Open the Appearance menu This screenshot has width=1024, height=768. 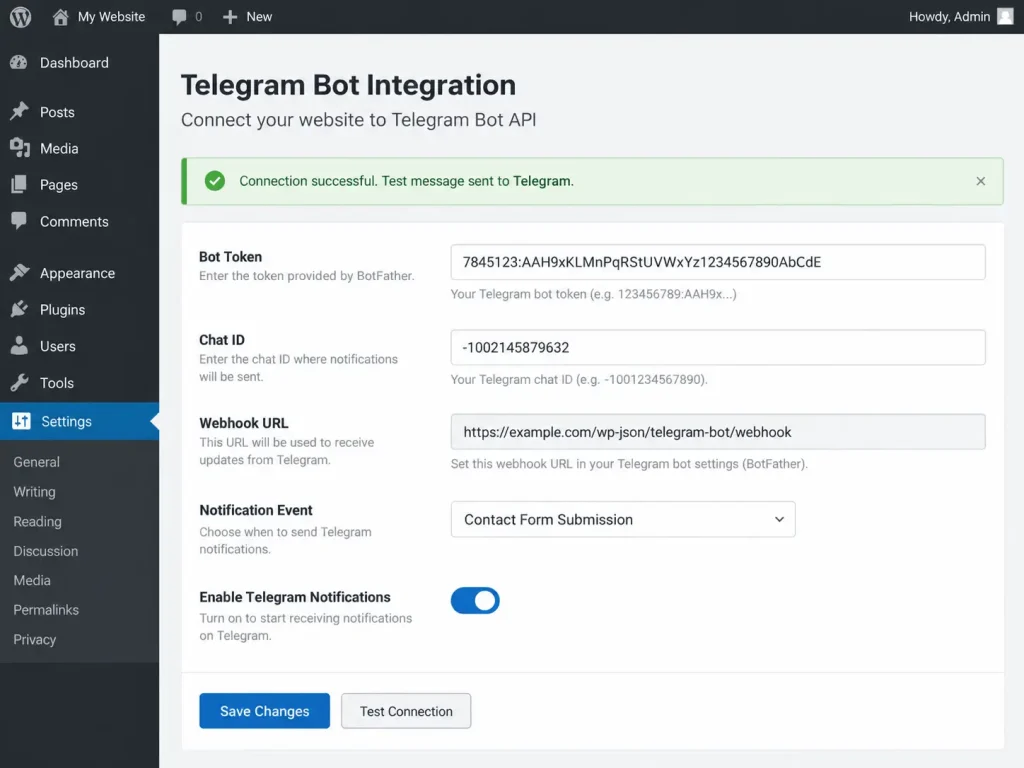coord(80,273)
